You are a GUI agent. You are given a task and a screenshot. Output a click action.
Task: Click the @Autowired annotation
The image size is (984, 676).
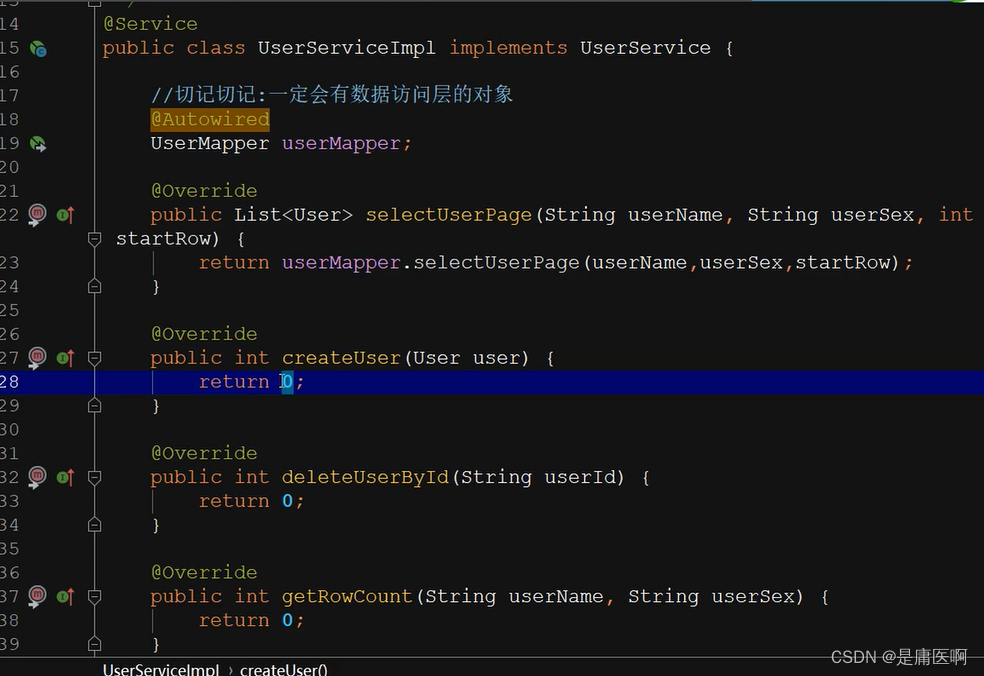(210, 119)
